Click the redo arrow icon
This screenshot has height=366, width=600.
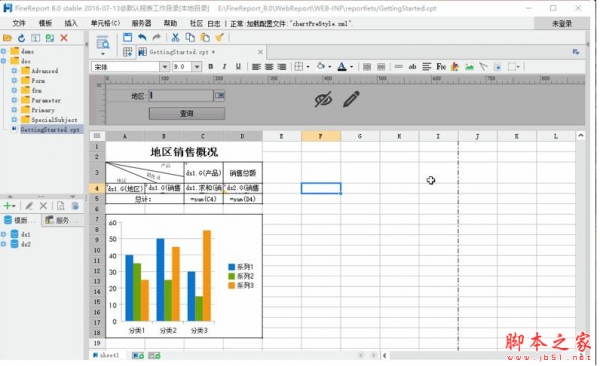tap(157, 37)
